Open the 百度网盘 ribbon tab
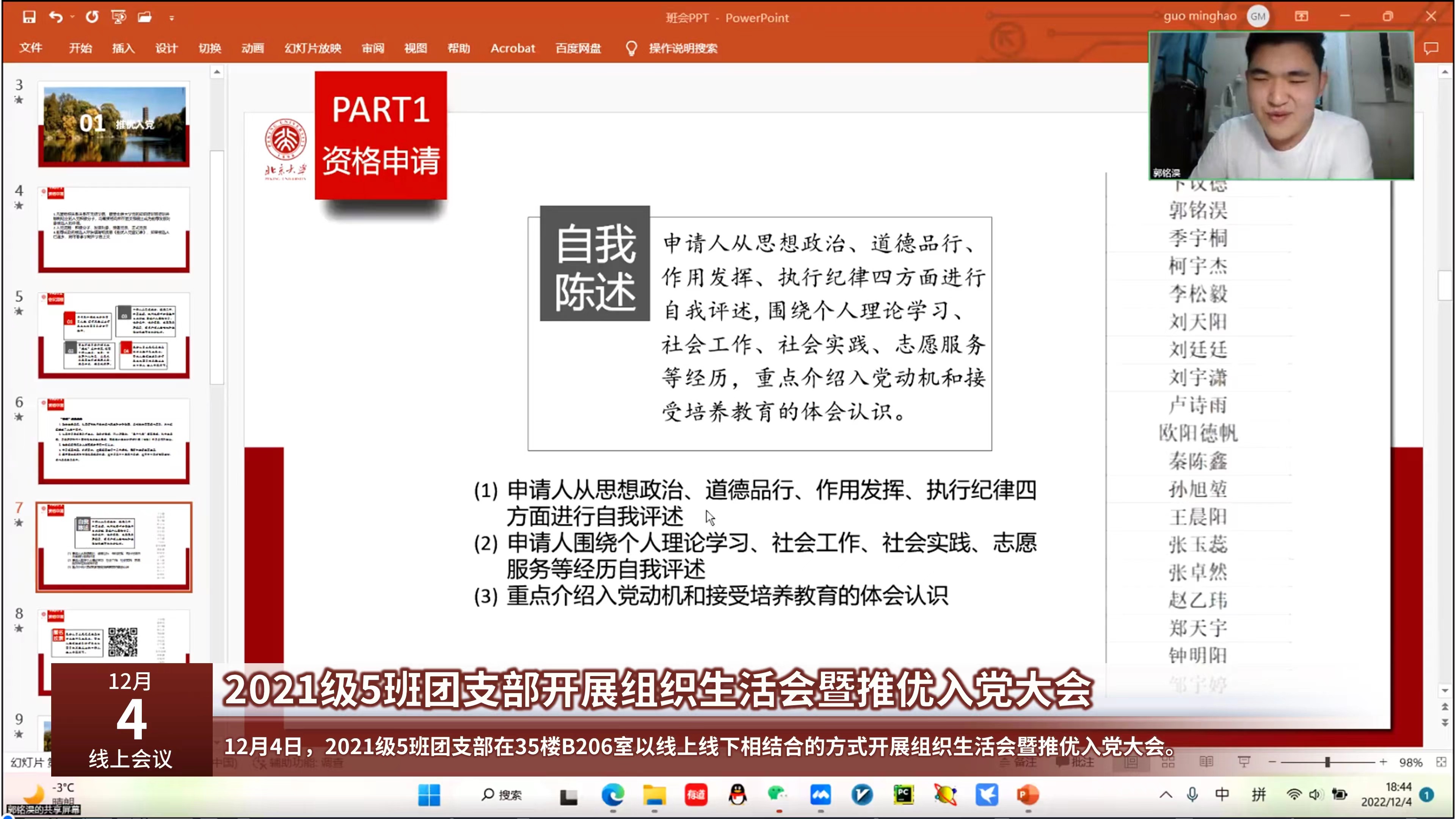The width and height of the screenshot is (1456, 819). [x=578, y=48]
